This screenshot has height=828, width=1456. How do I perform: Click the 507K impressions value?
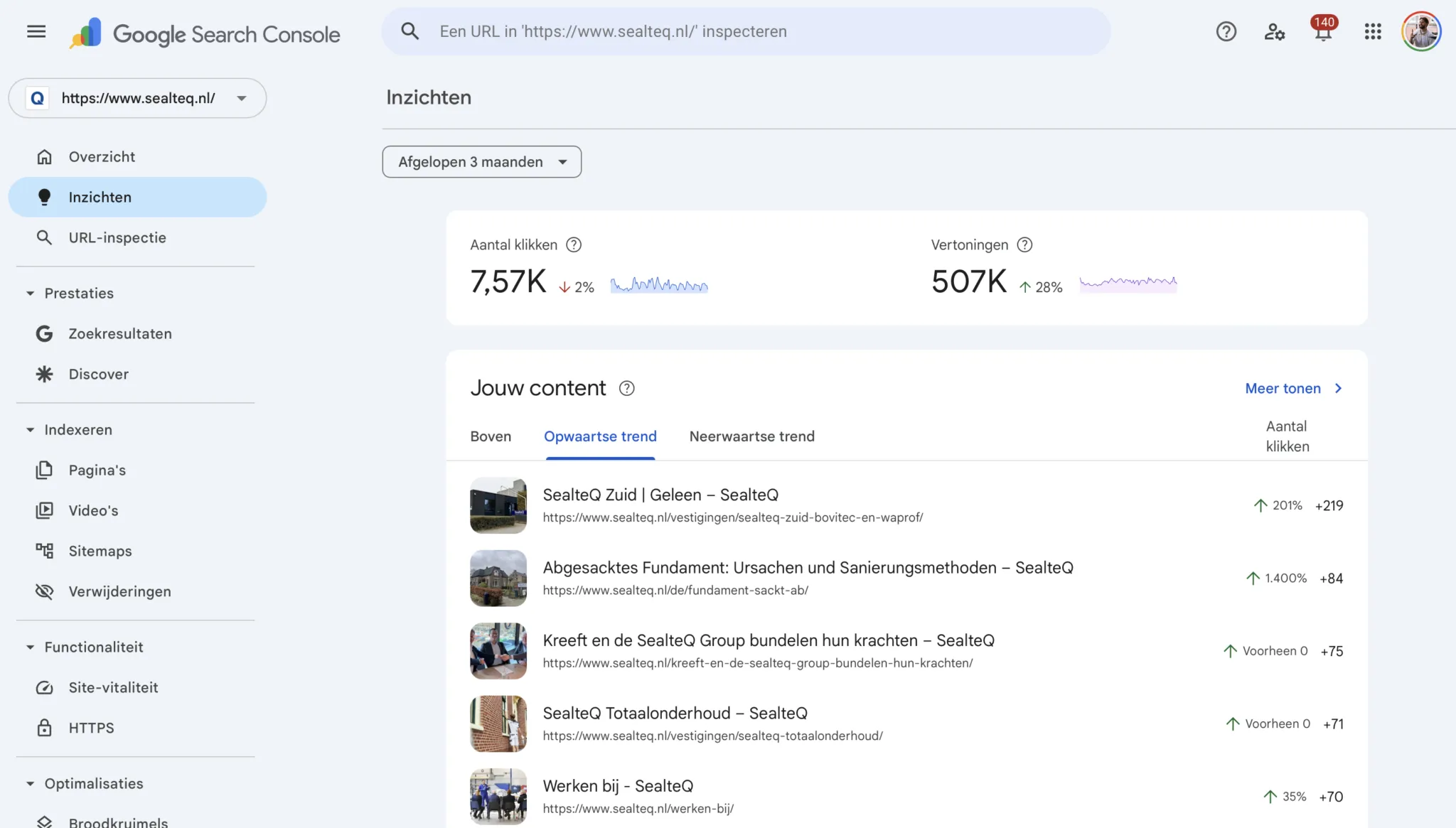tap(969, 281)
